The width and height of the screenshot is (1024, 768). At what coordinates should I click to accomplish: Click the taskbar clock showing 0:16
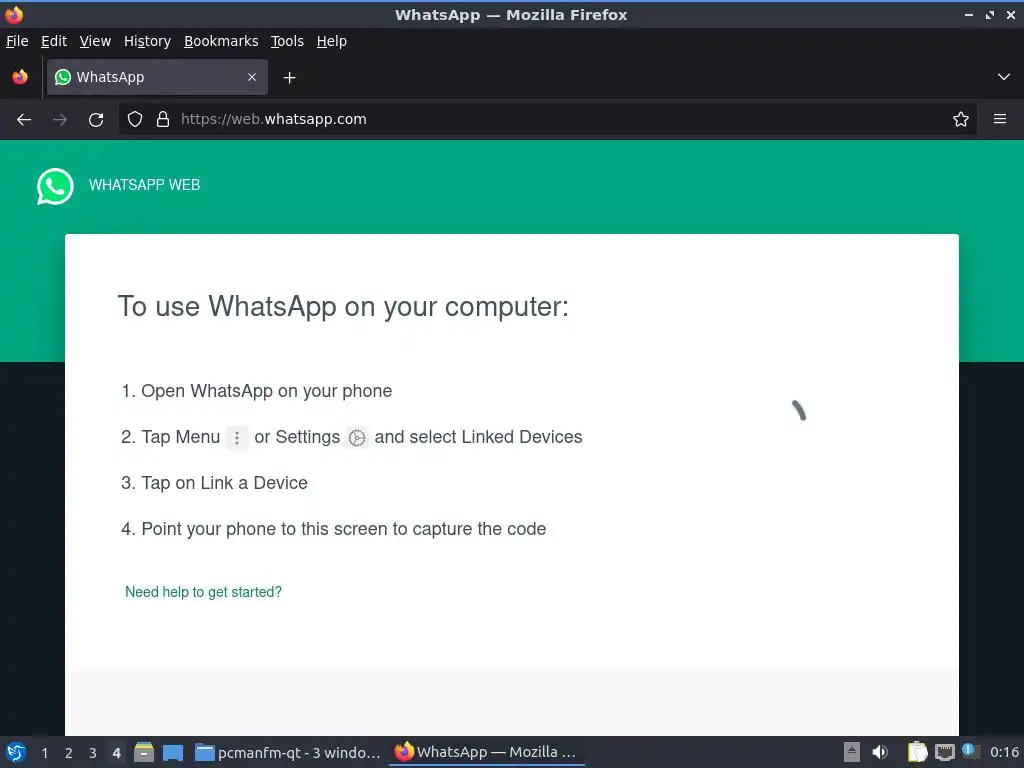tap(1004, 752)
